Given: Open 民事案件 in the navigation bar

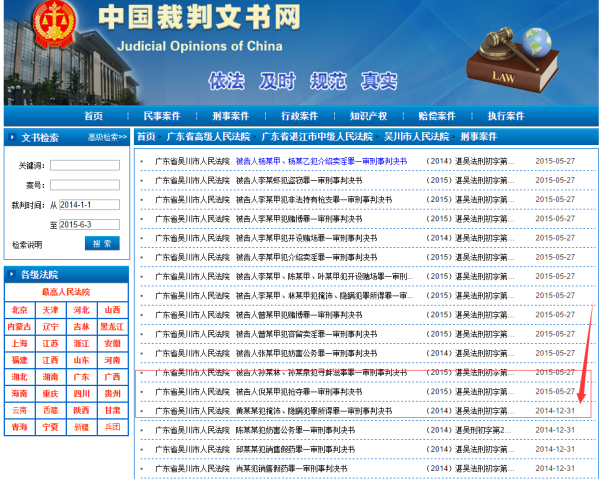Looking at the screenshot, I should coord(162,116).
